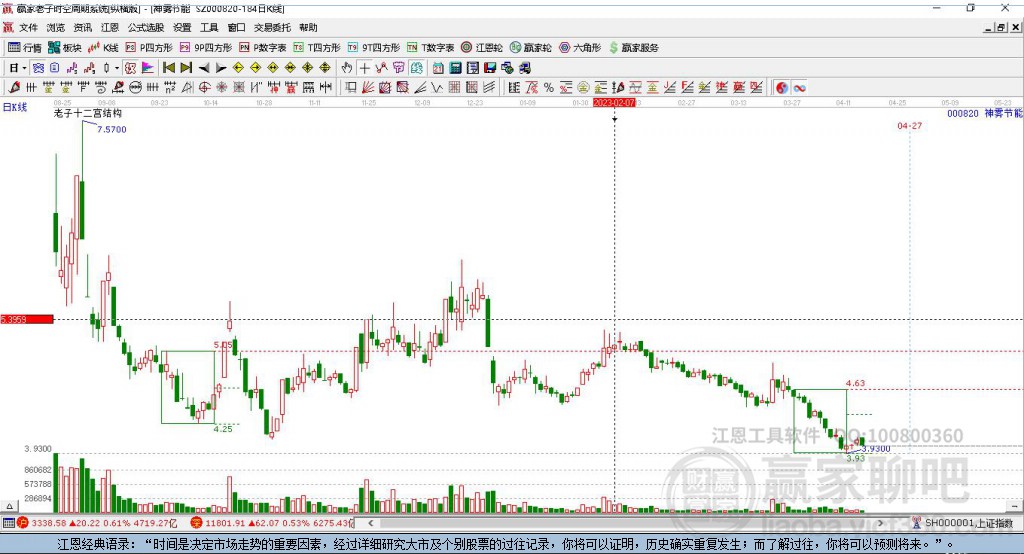
Task: Expand volume panel with up triangle button
Action: [9, 506]
